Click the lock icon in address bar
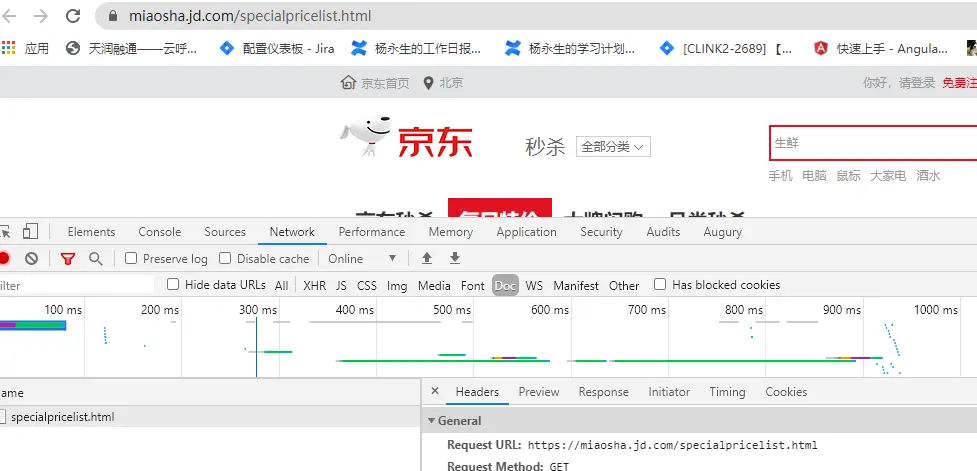 coord(113,16)
